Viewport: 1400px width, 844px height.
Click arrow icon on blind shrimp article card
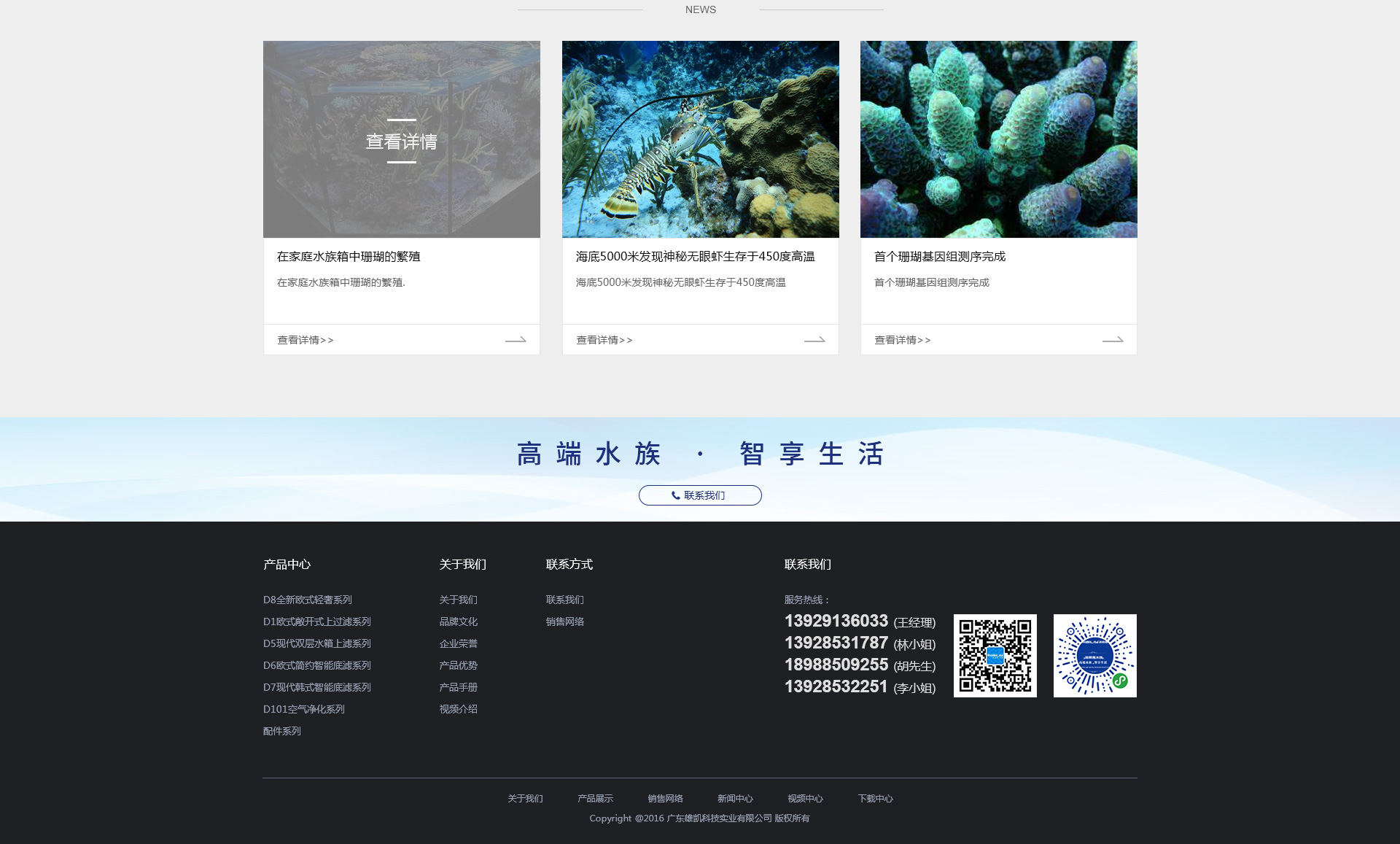pyautogui.click(x=814, y=340)
